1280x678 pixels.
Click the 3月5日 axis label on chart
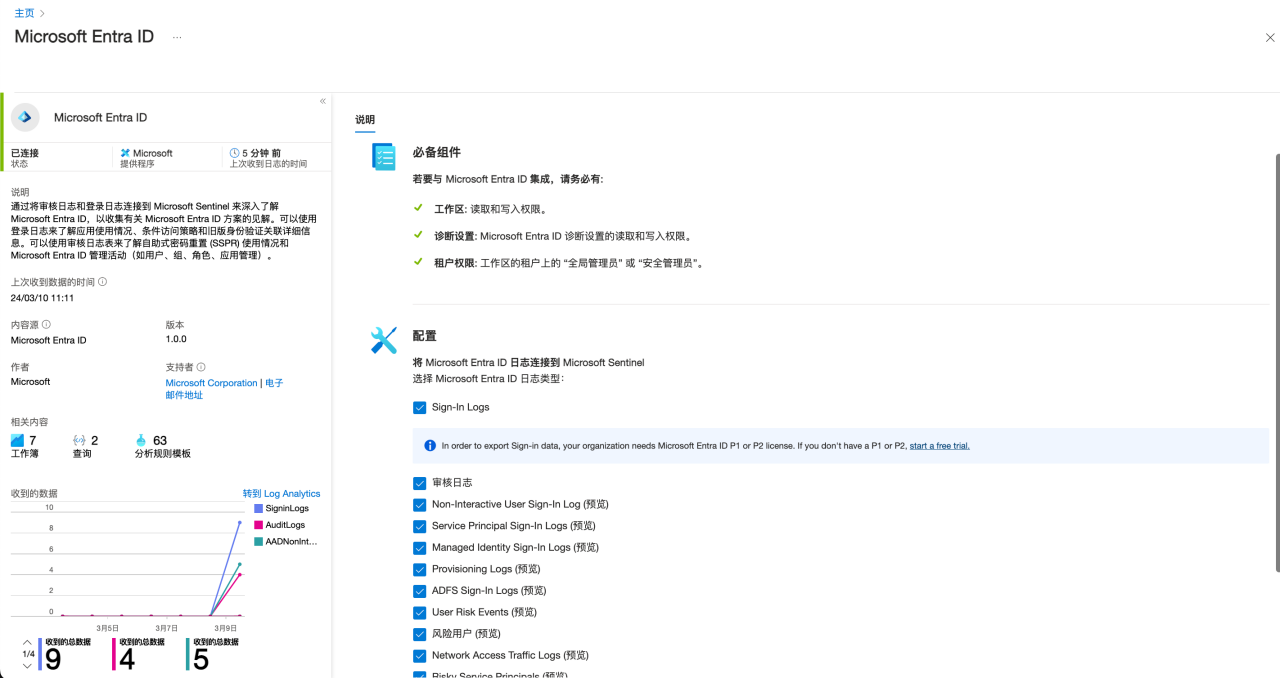(107, 628)
